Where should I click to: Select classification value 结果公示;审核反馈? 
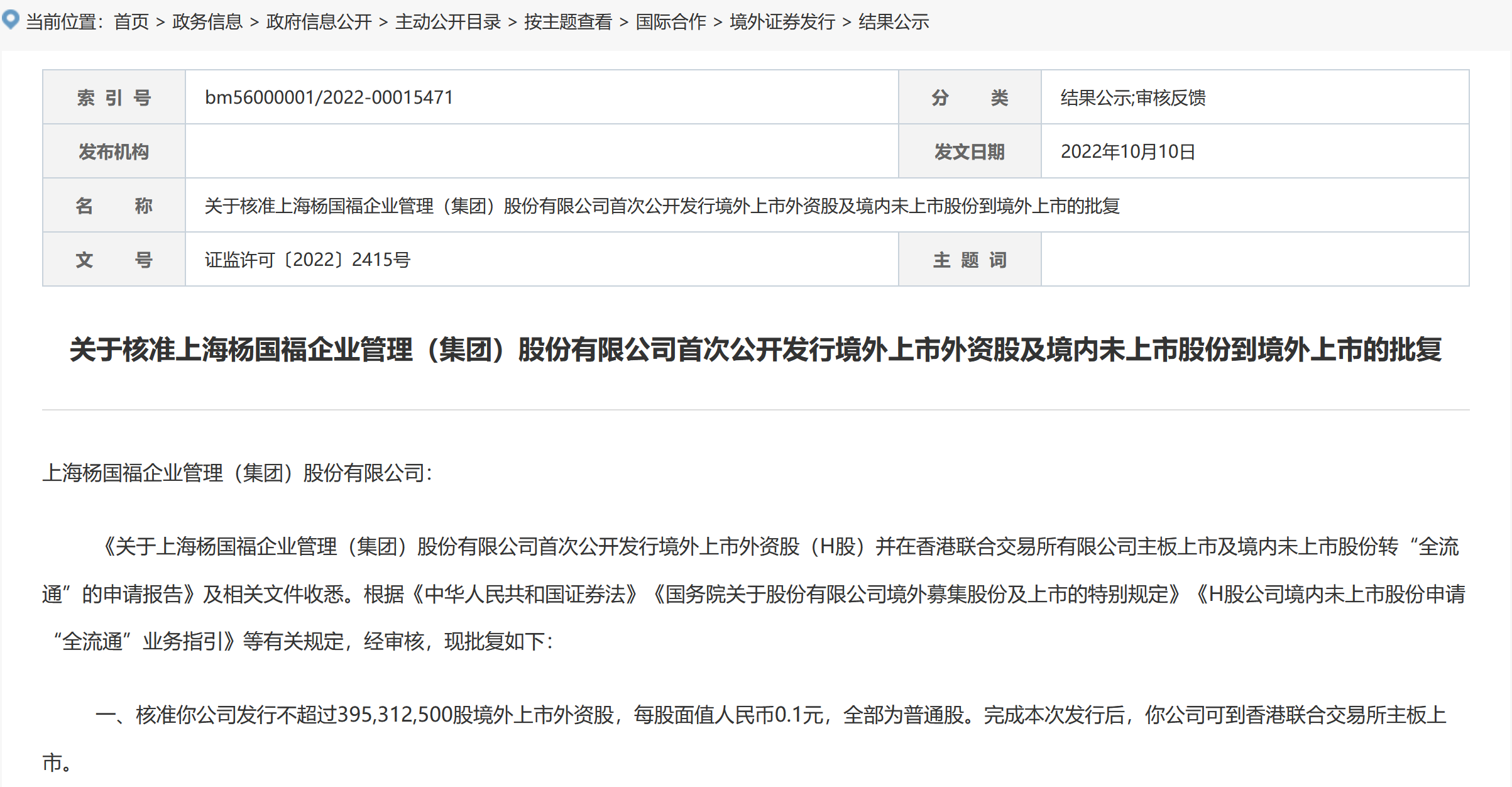pyautogui.click(x=1133, y=97)
